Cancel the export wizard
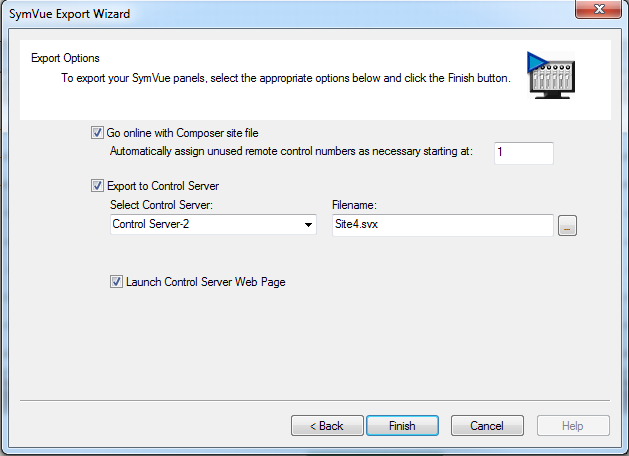This screenshot has width=629, height=456. tap(487, 426)
